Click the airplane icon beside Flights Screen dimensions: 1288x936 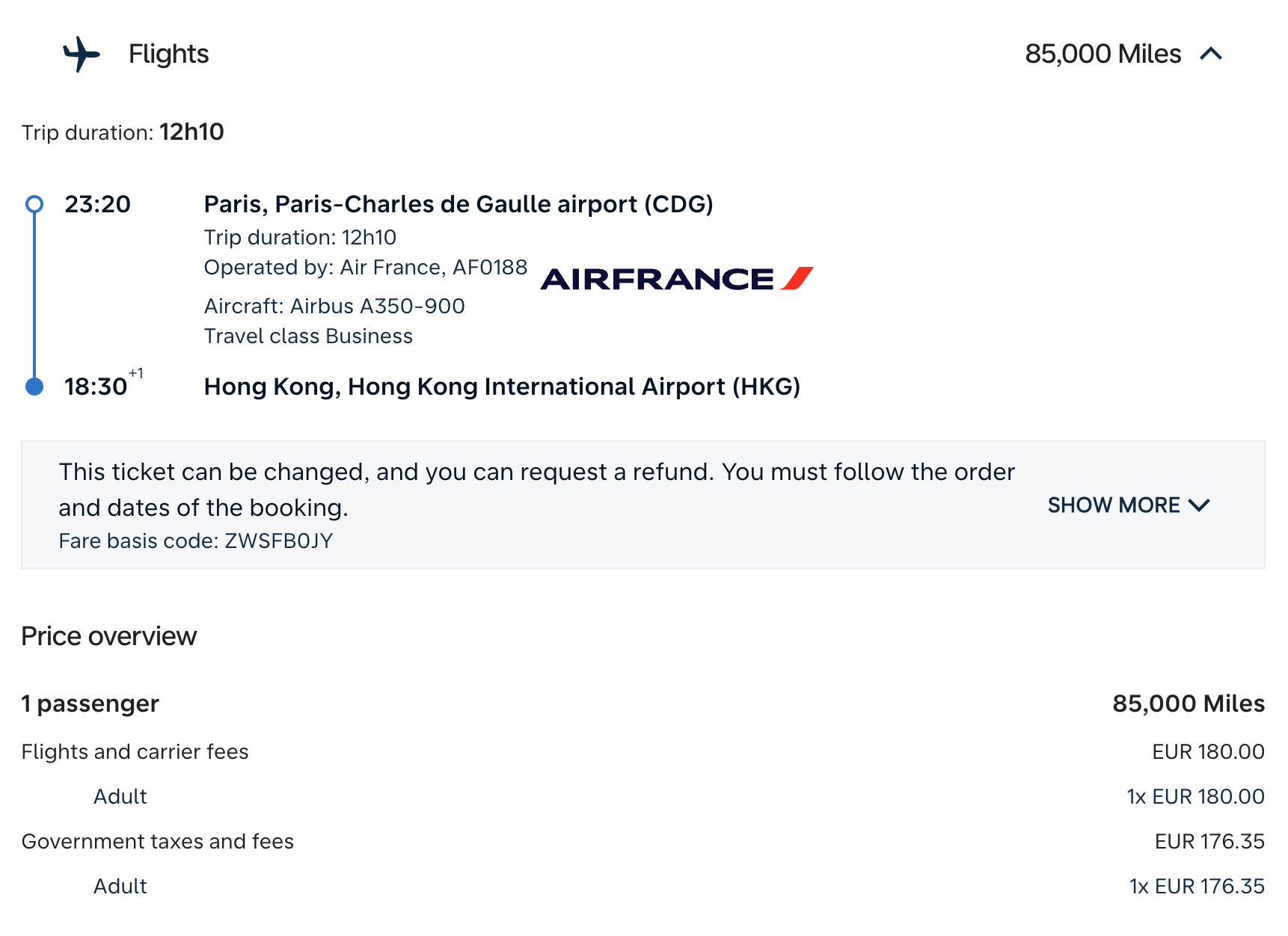tap(81, 54)
